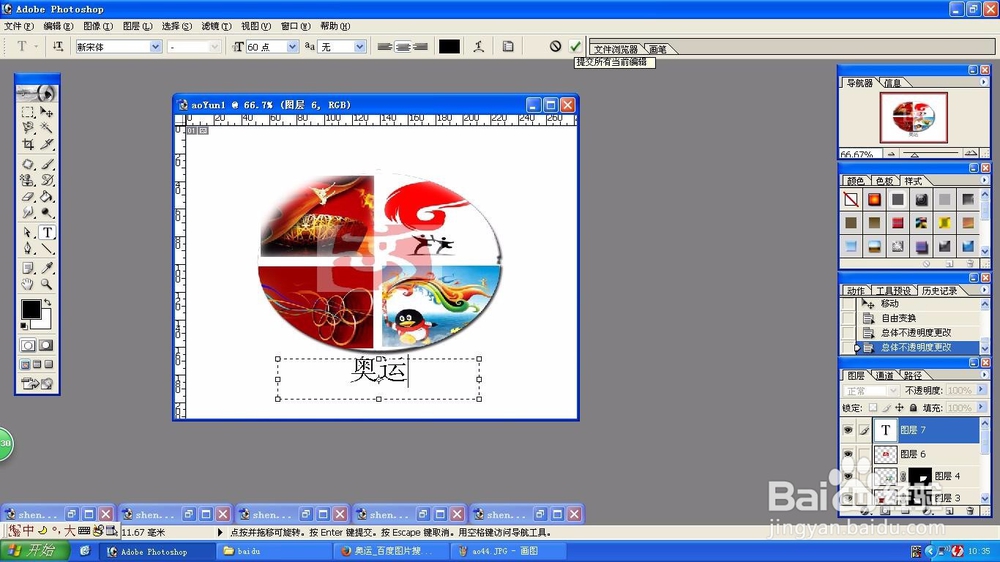Hide layer 图层 6 via eye icon
Image resolution: width=1000 pixels, height=562 pixels.
tap(848, 454)
